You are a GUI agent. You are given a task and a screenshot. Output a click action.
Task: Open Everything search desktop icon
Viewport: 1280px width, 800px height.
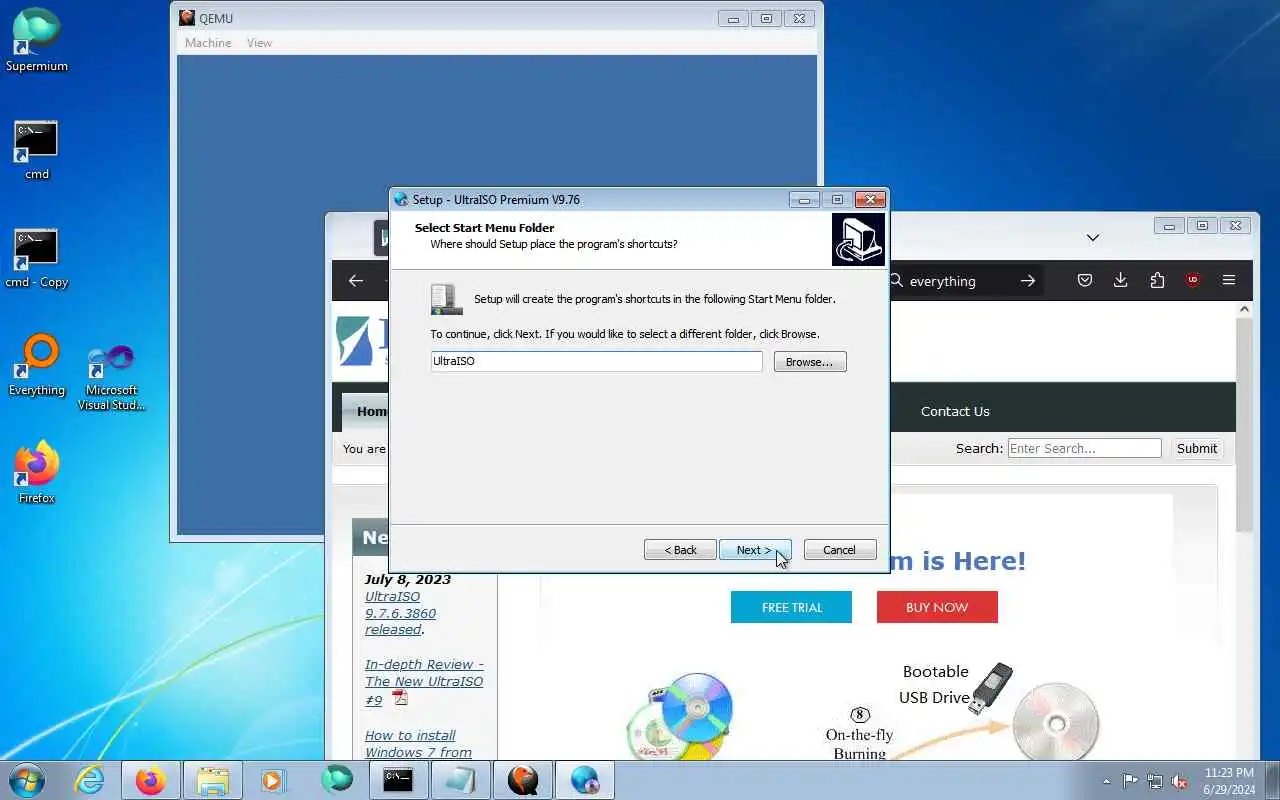click(x=37, y=366)
